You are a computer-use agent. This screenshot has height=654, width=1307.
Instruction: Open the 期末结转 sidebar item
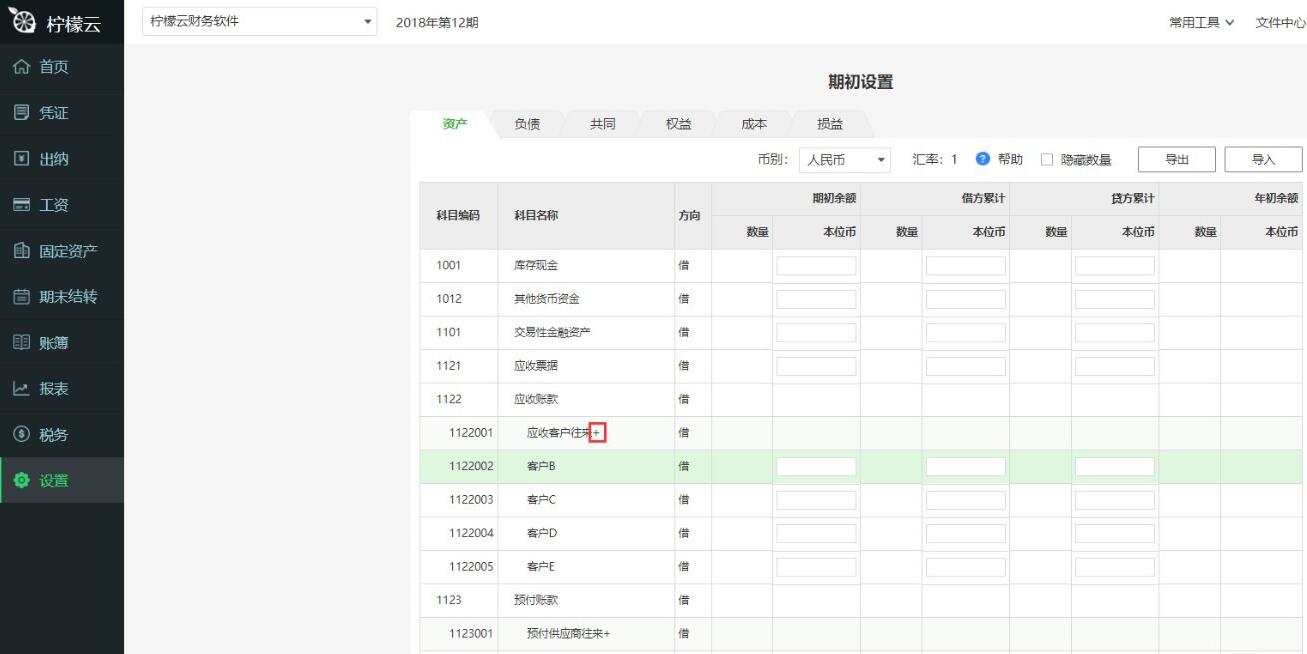[62, 297]
